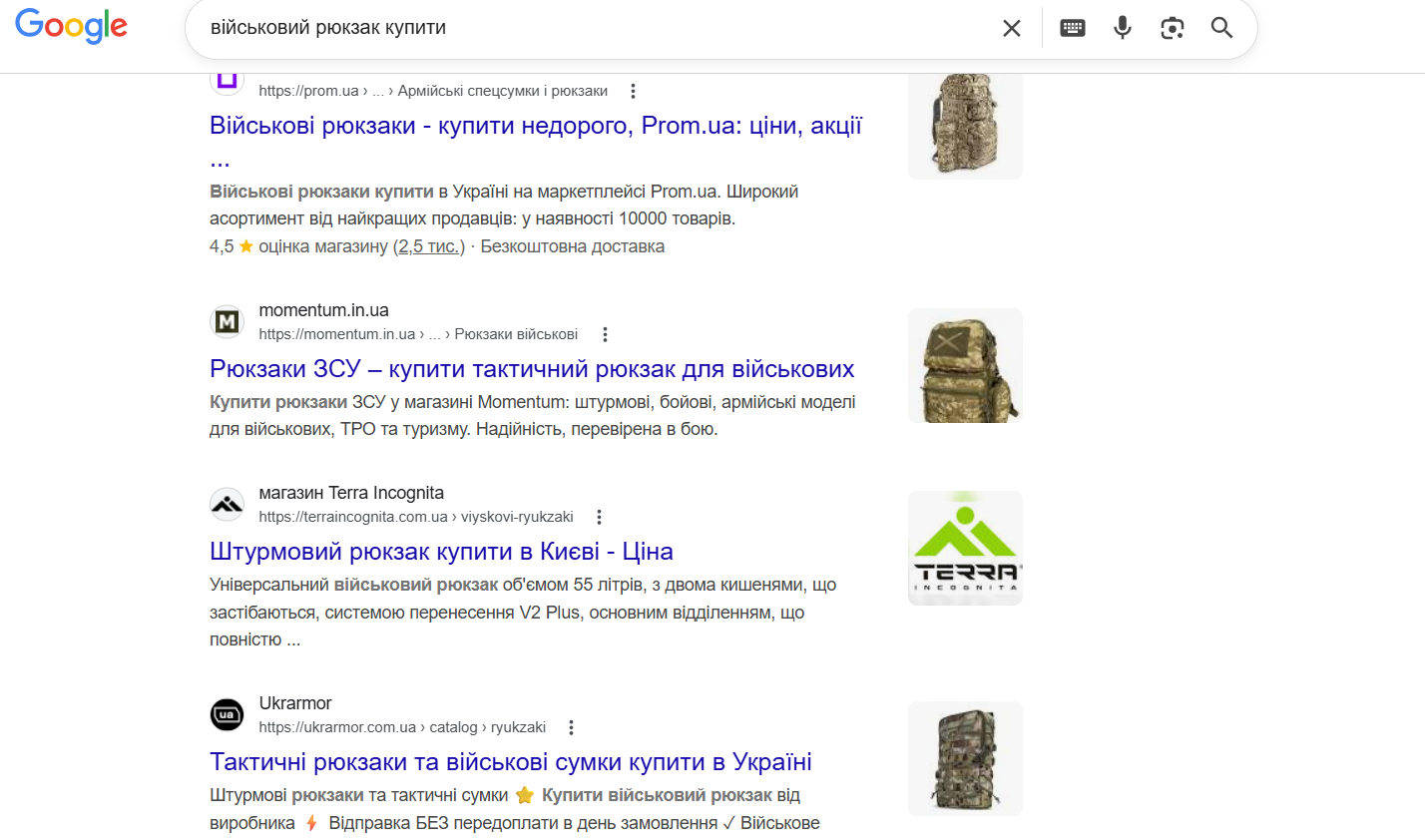Click into the search field text
The image size is (1425, 840).
(328, 28)
